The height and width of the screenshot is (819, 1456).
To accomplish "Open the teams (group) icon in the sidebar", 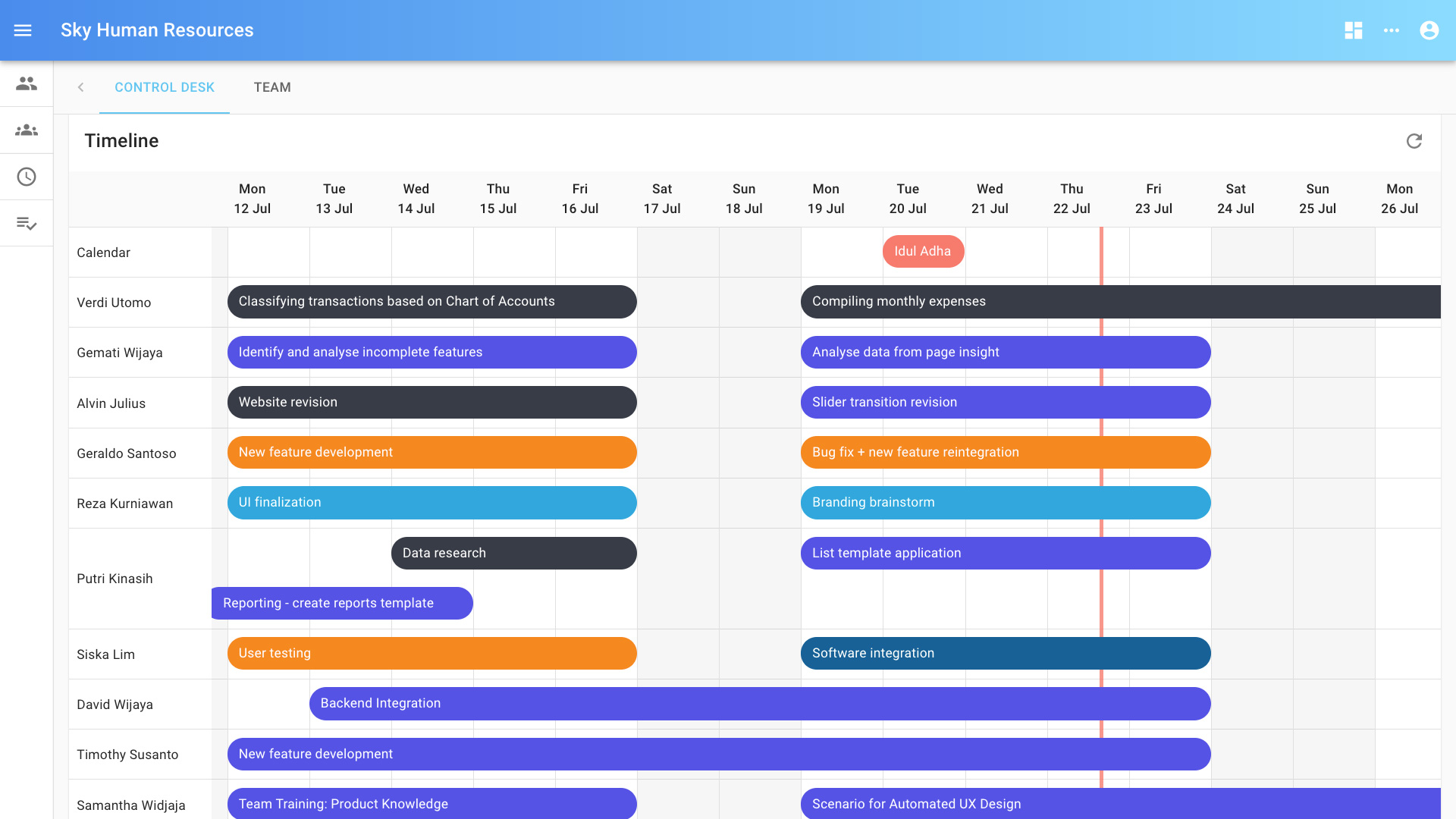I will [x=27, y=130].
